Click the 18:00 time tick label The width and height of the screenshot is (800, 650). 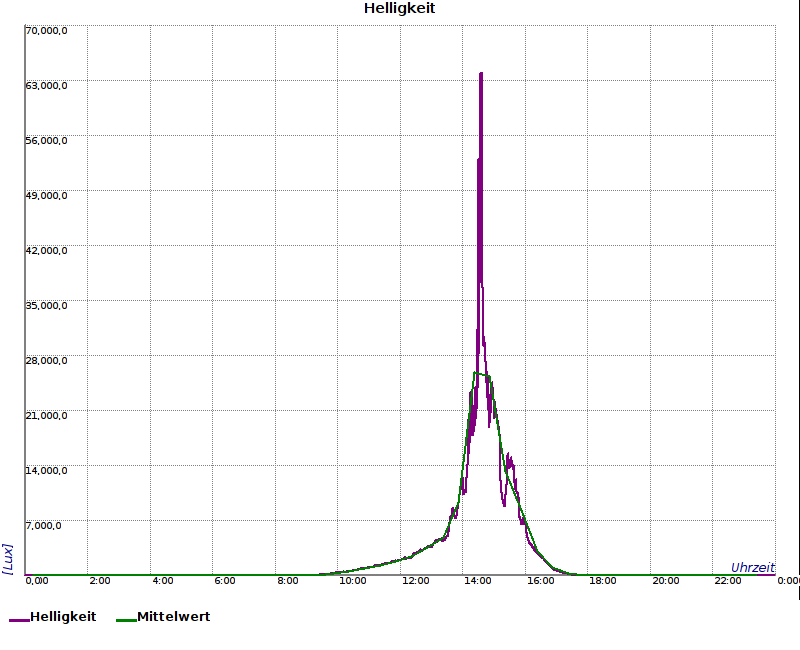point(603,581)
